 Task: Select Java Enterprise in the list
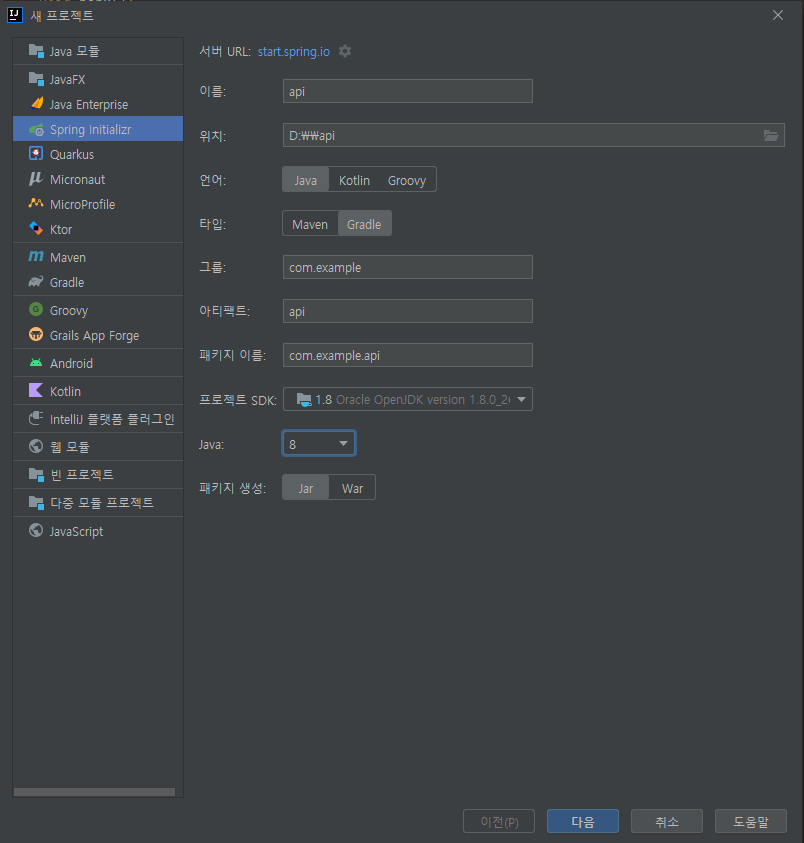98,104
